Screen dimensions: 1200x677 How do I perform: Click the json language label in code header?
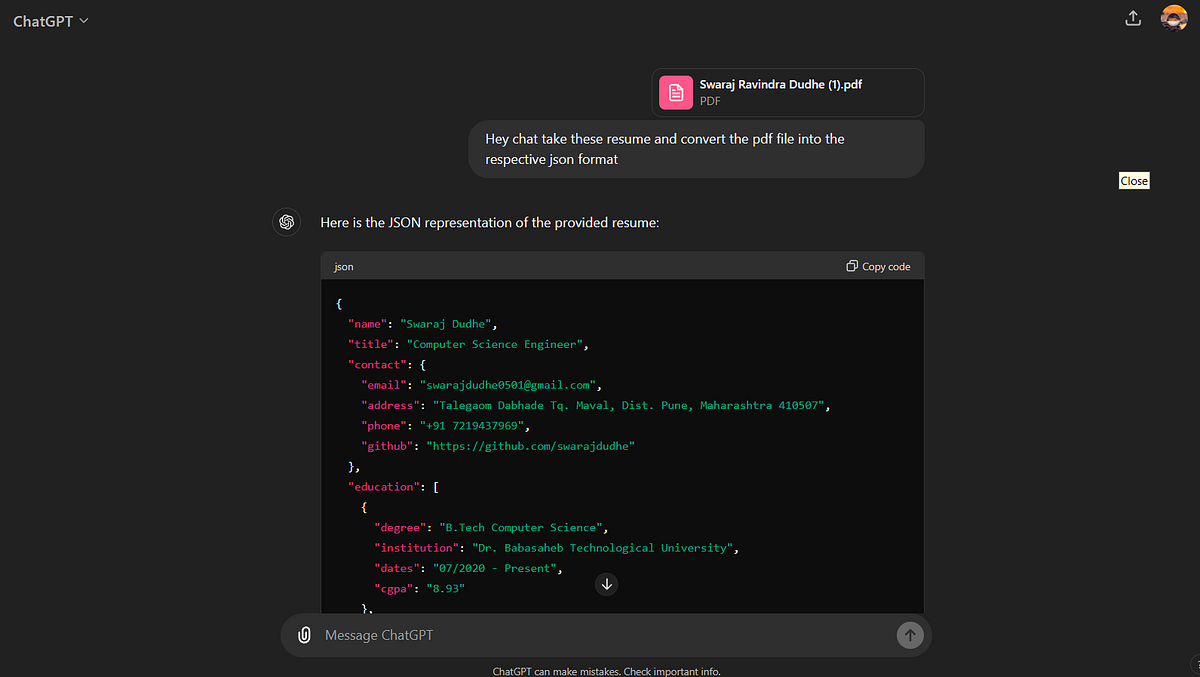(343, 267)
